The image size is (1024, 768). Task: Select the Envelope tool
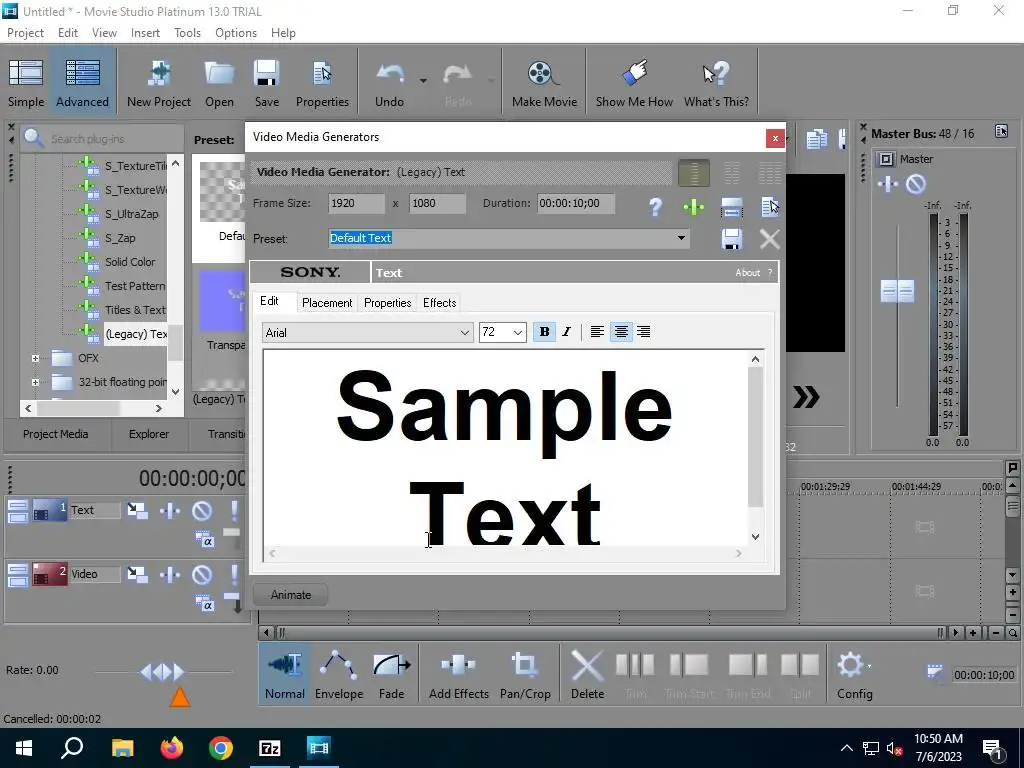coord(338,675)
